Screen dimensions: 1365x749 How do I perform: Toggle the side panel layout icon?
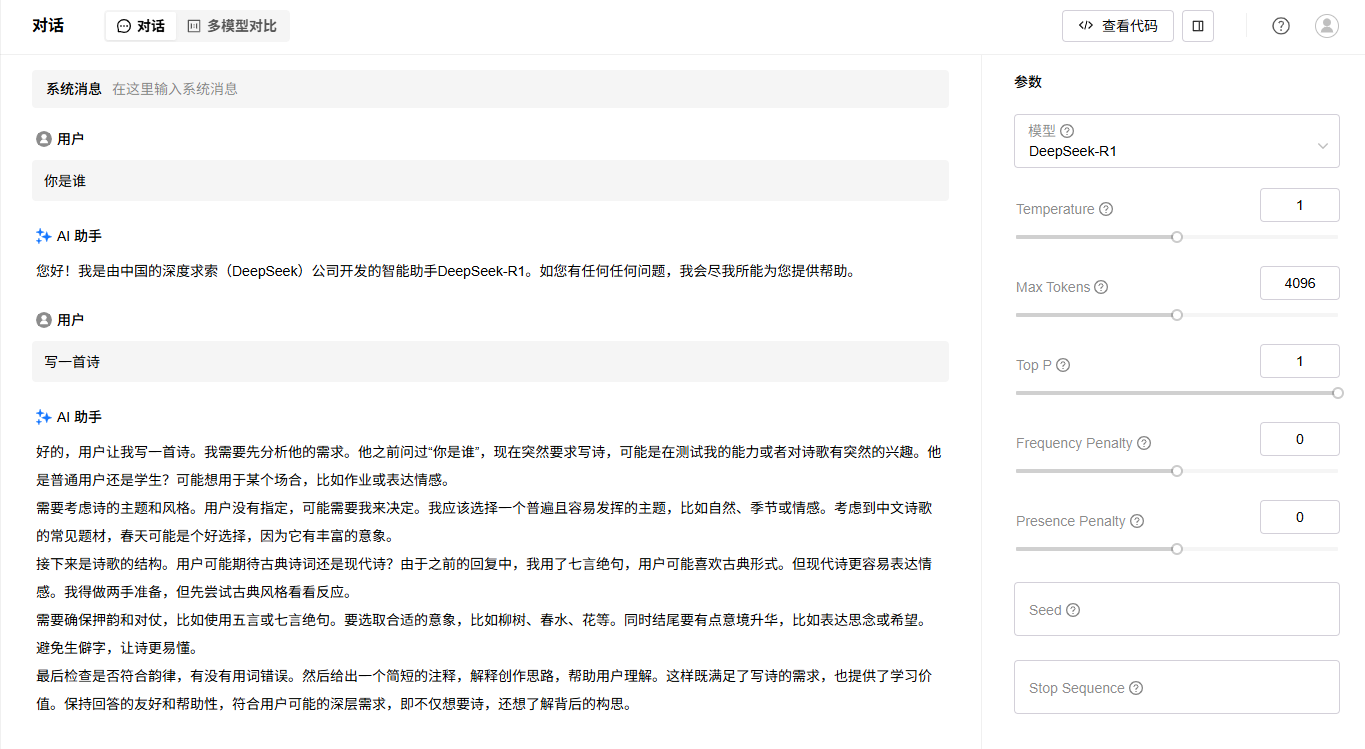(1197, 26)
